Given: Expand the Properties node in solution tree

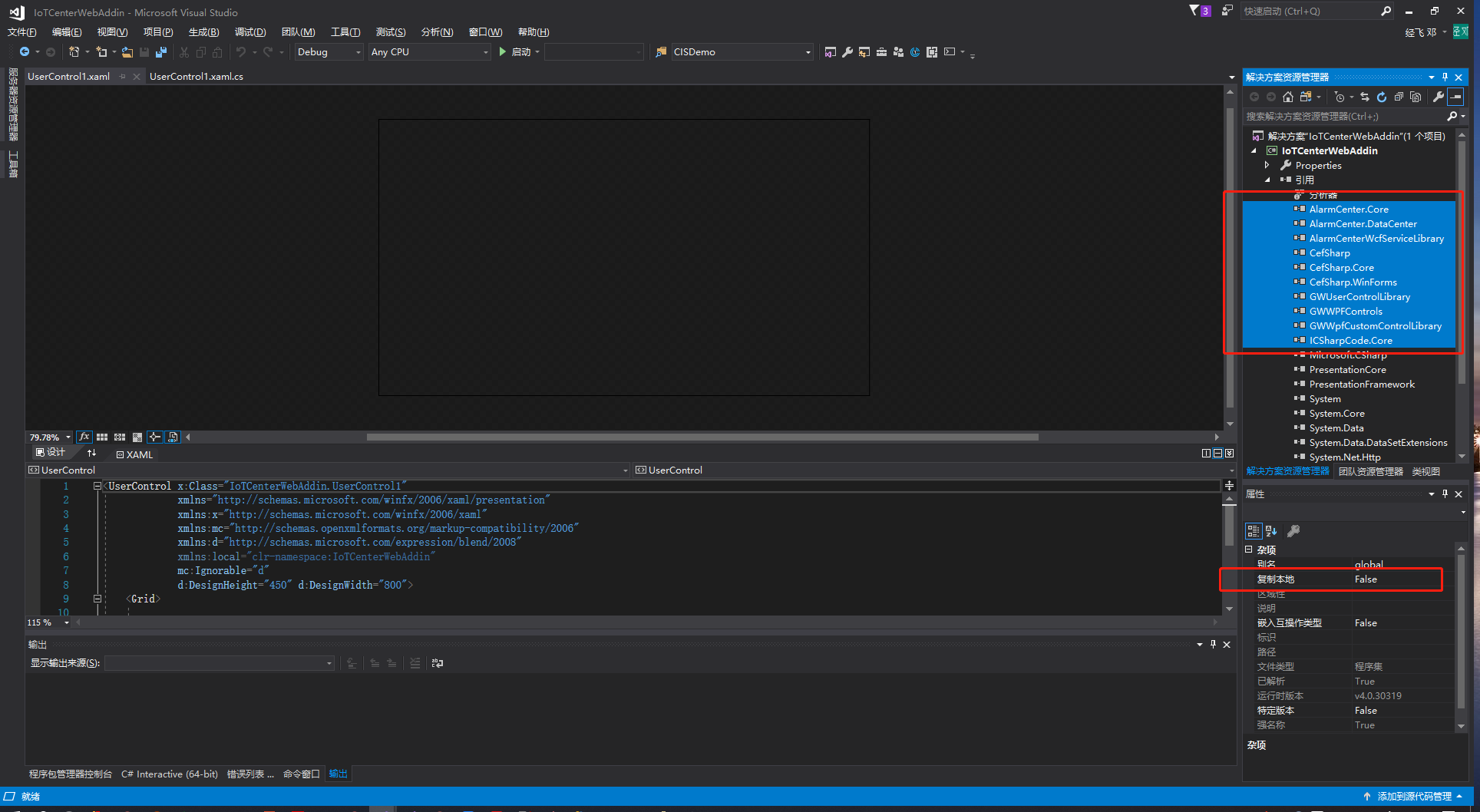Looking at the screenshot, I should [1267, 165].
